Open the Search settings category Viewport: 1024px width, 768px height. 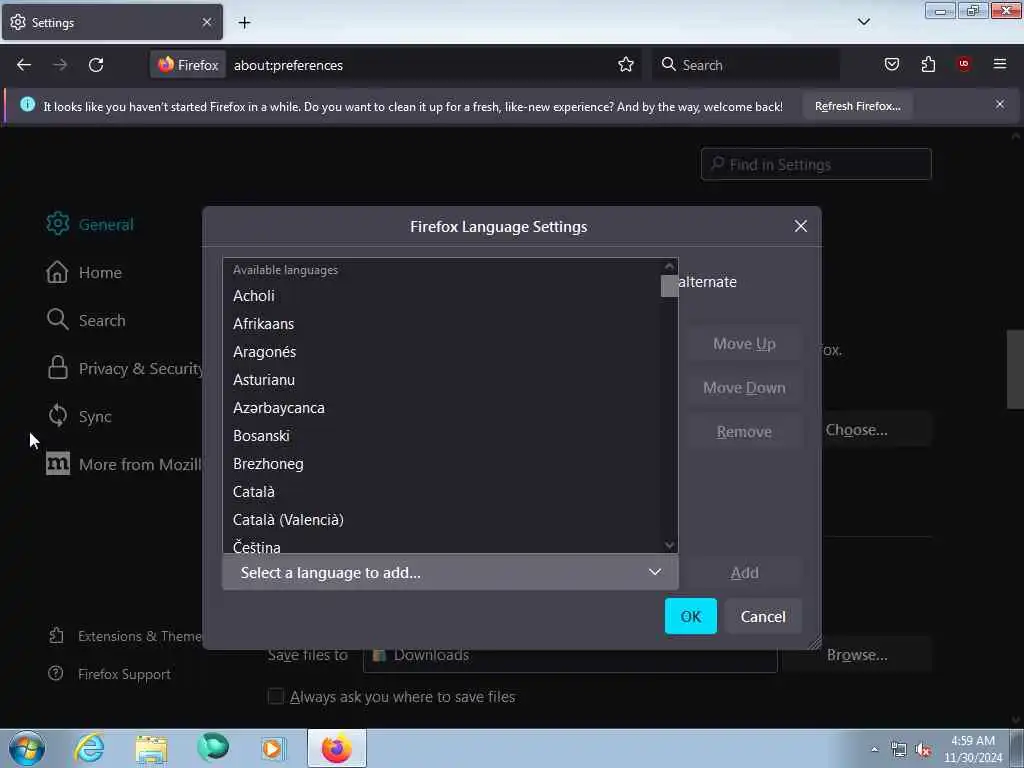[86, 320]
